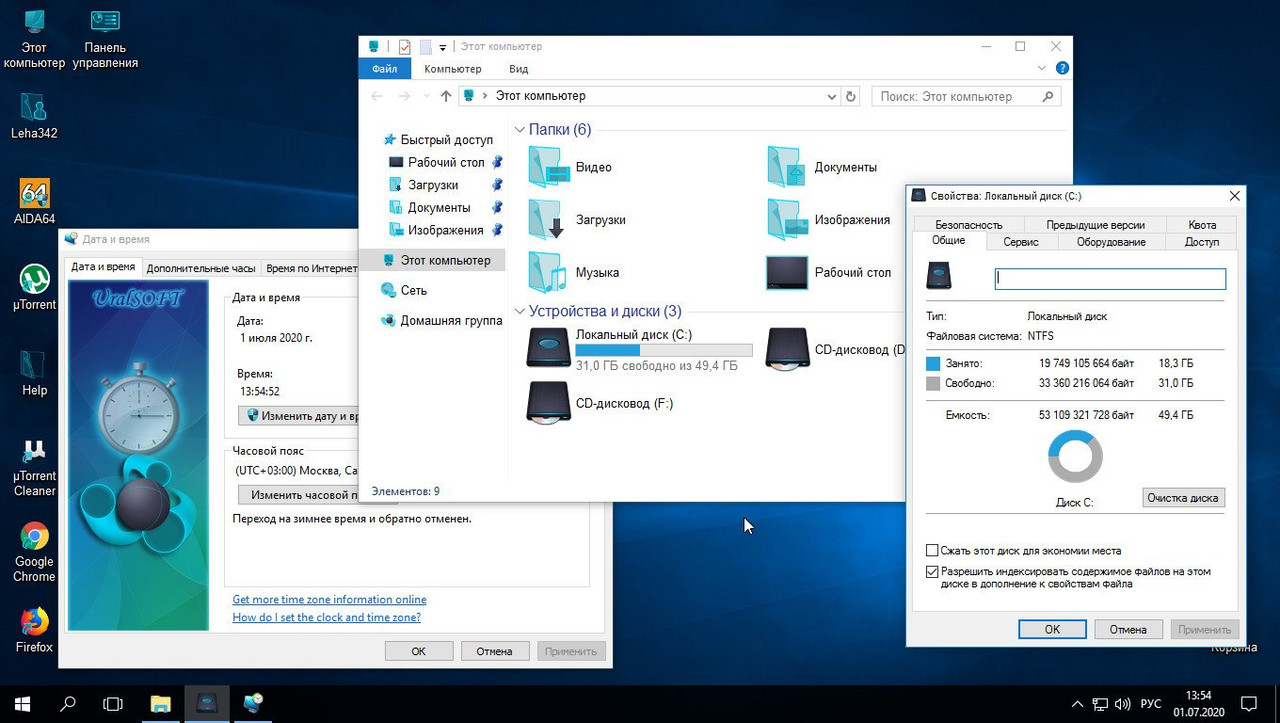
Task: Click the Занято blue color square
Action: [934, 364]
